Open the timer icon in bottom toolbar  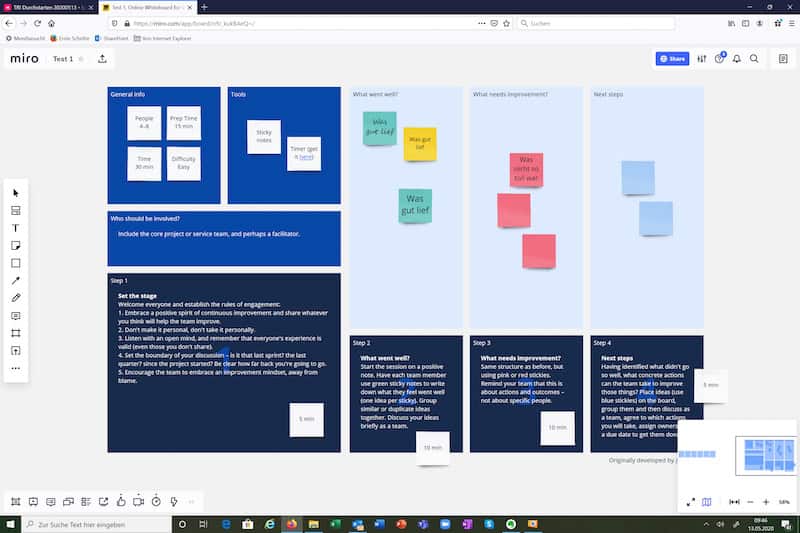coord(156,502)
